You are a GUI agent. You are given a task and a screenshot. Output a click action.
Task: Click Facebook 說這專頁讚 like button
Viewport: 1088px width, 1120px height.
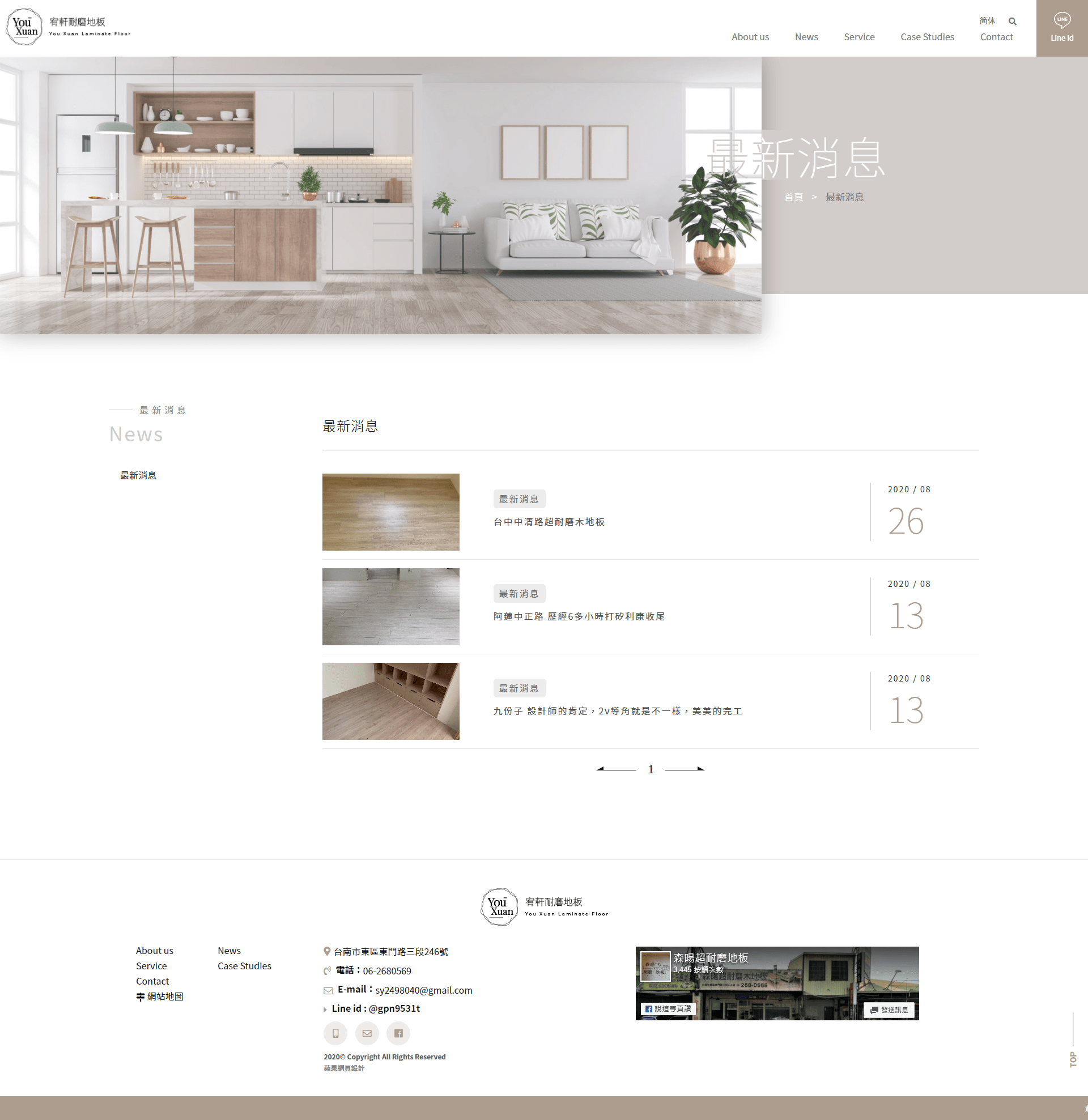pos(668,1008)
